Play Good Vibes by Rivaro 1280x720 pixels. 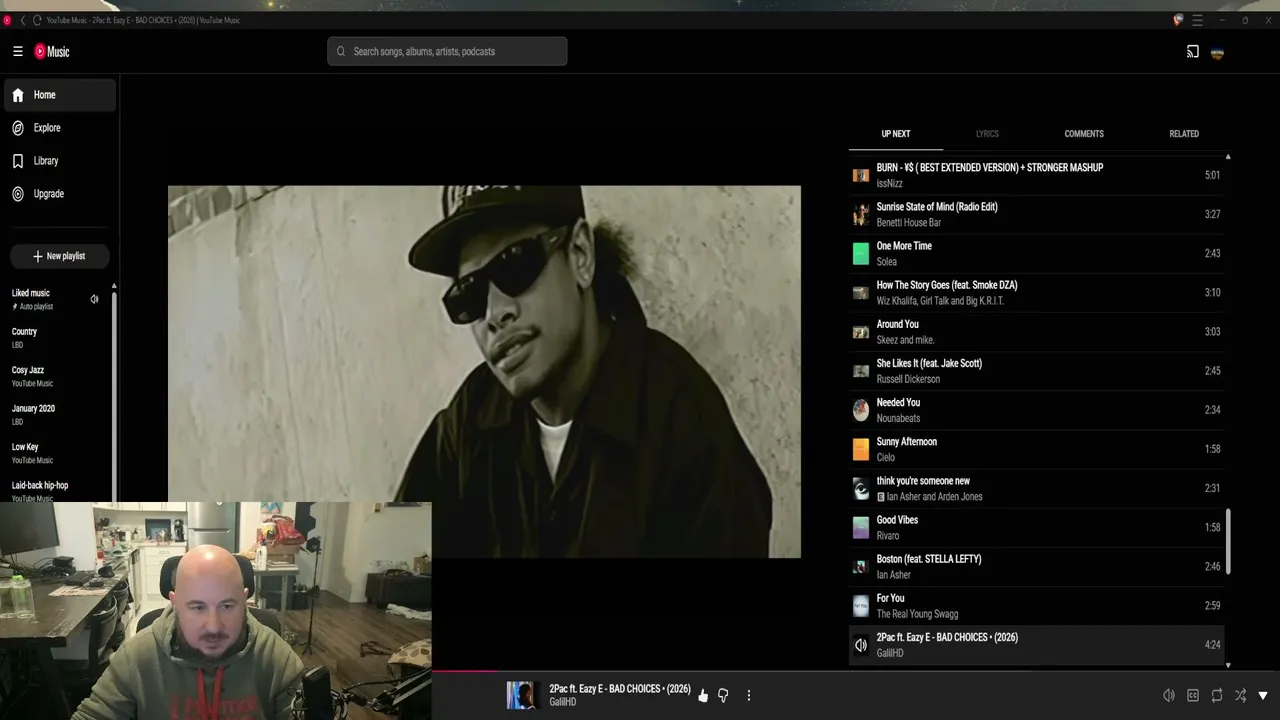[1036, 527]
